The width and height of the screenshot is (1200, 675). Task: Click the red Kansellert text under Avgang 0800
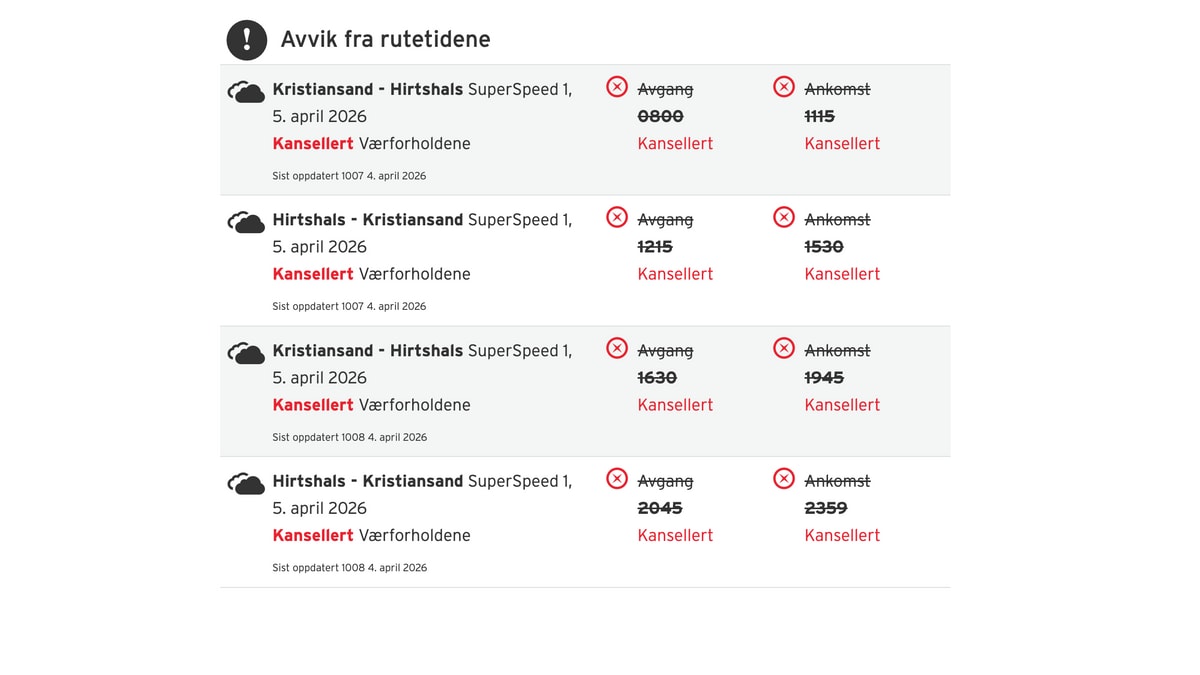[x=675, y=144]
